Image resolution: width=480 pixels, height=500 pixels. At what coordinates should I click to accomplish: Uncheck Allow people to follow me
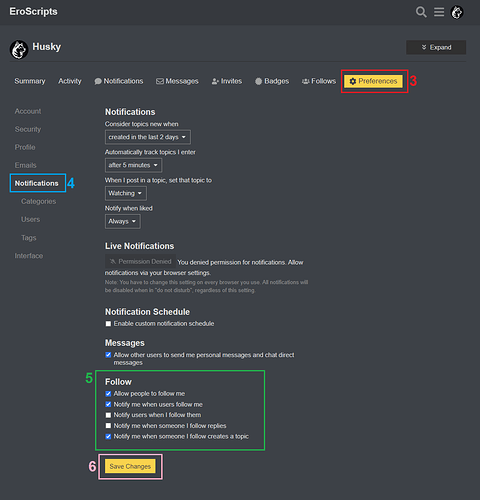(x=108, y=394)
